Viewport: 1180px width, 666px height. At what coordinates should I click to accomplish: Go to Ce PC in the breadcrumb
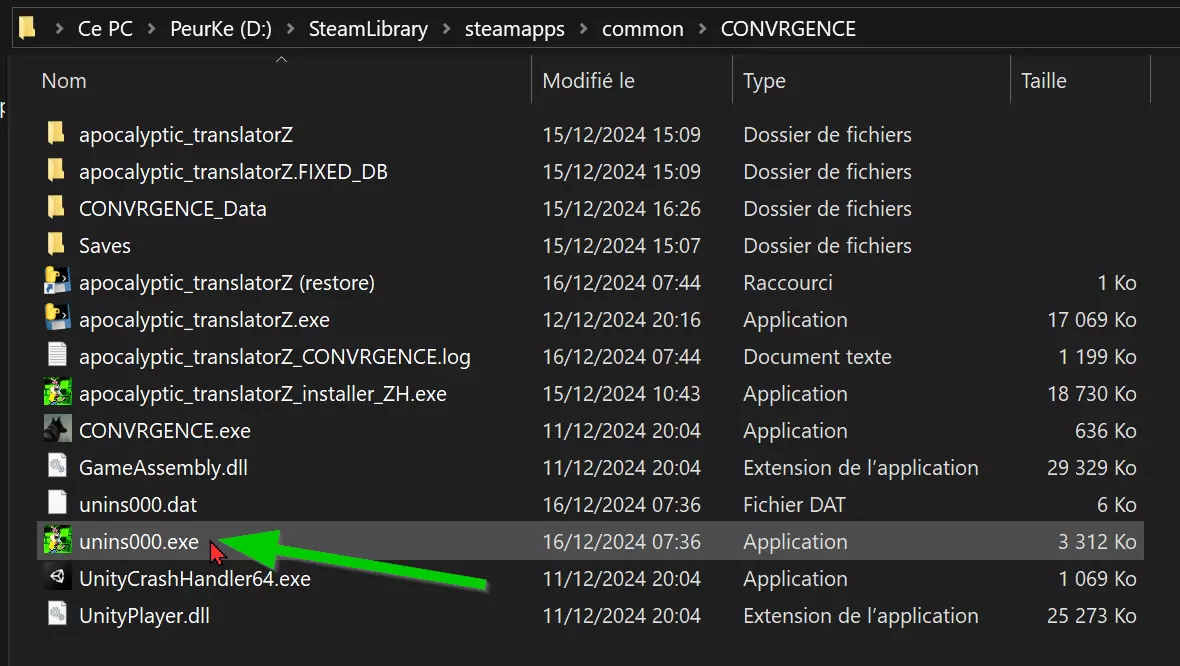pos(105,29)
